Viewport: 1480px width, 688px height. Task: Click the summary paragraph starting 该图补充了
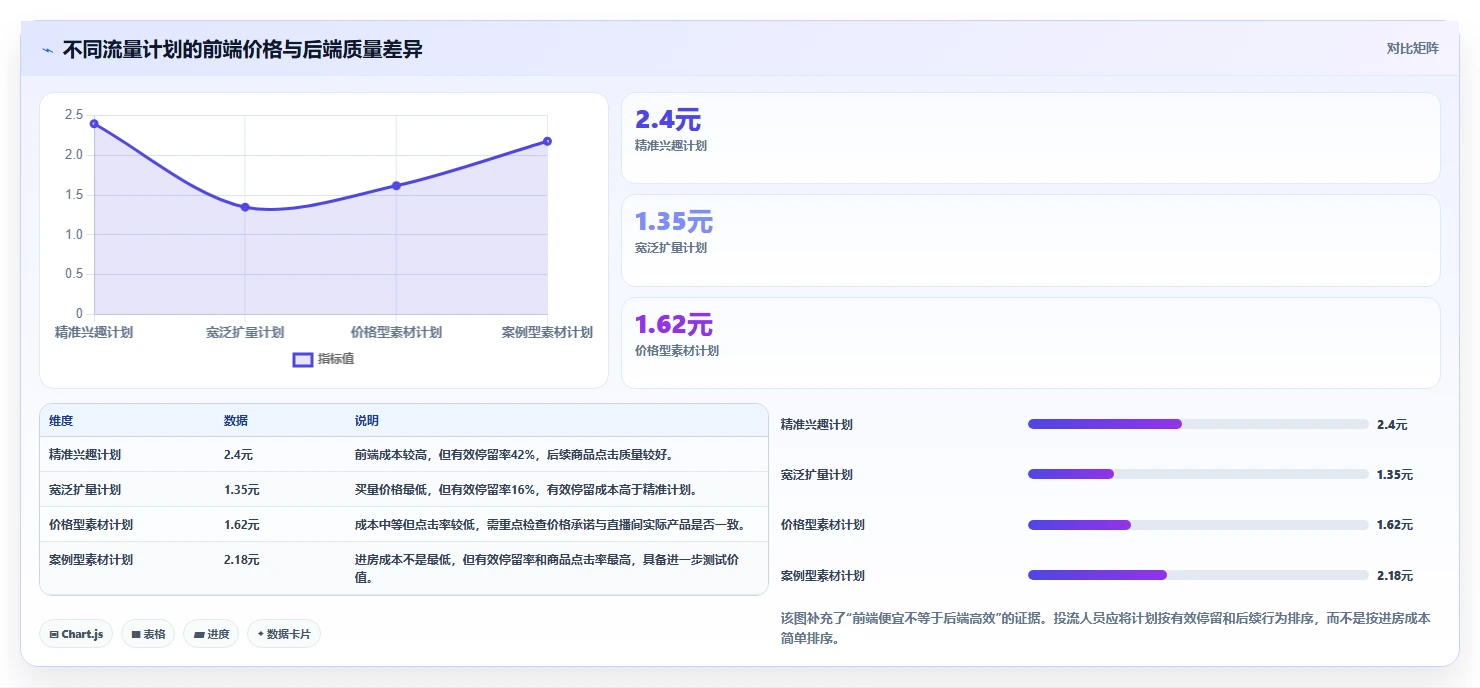[x=1106, y=628]
